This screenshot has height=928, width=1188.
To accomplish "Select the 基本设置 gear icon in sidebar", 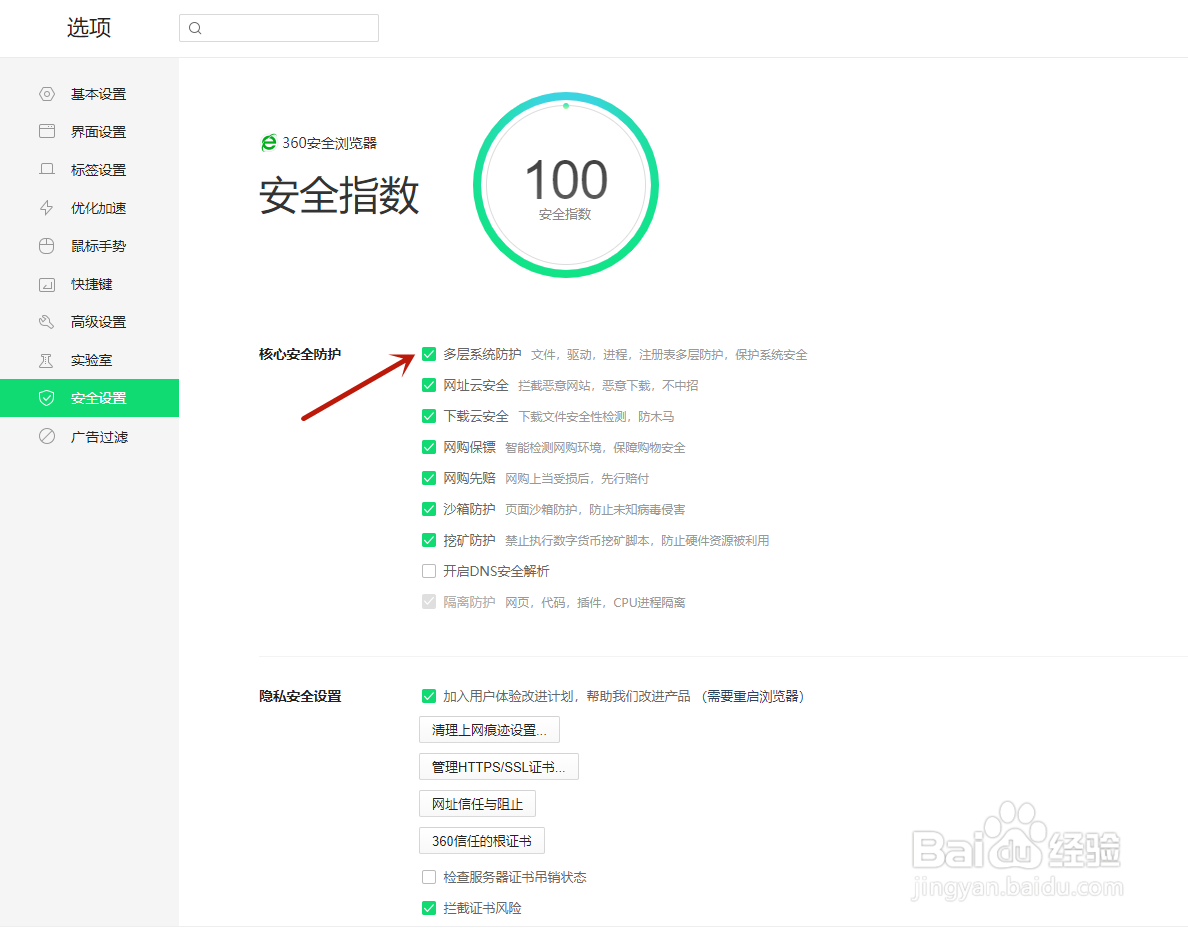I will tap(46, 93).
